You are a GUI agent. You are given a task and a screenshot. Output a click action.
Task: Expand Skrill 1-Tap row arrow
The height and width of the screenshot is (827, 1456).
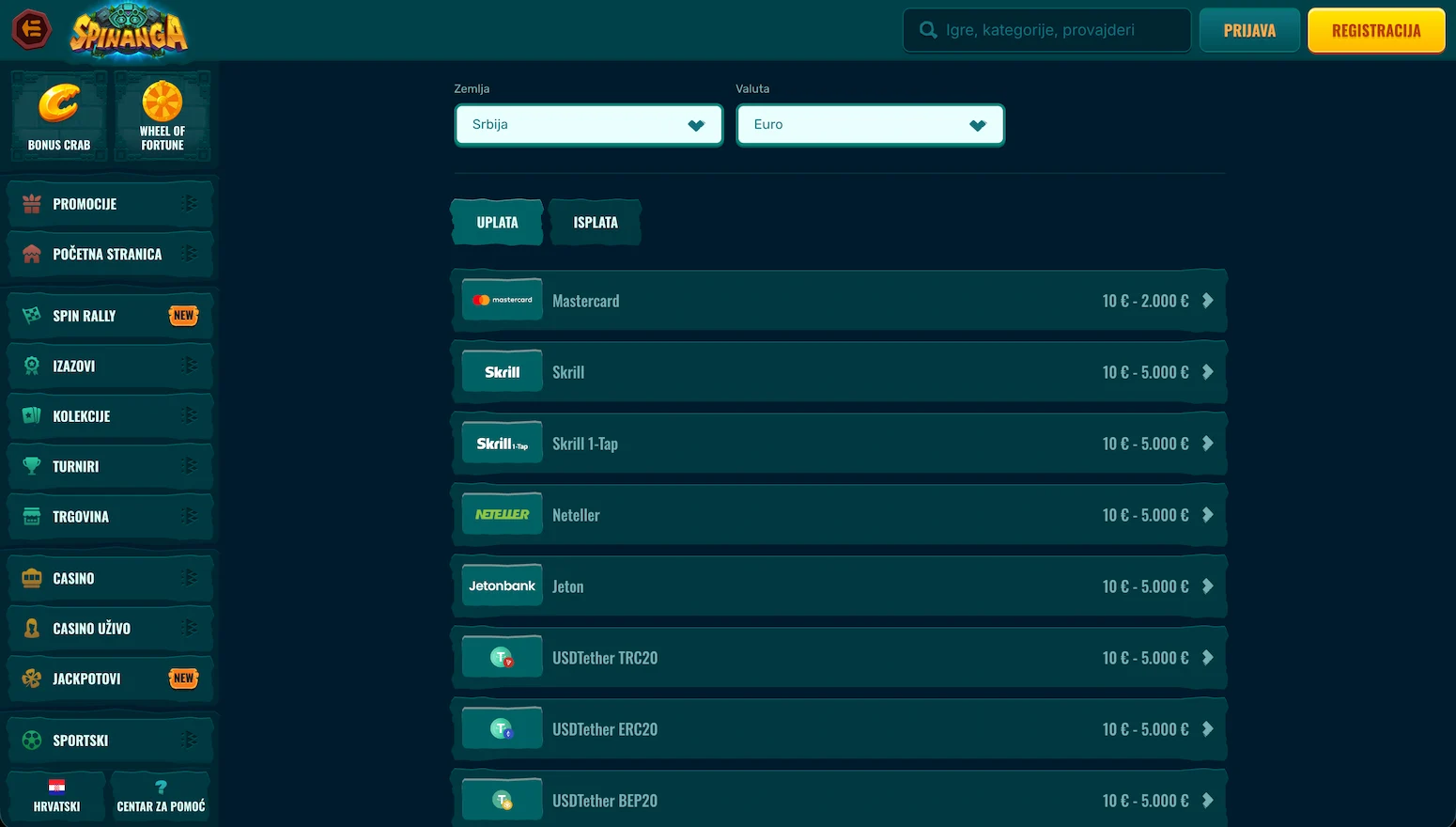tap(1208, 444)
